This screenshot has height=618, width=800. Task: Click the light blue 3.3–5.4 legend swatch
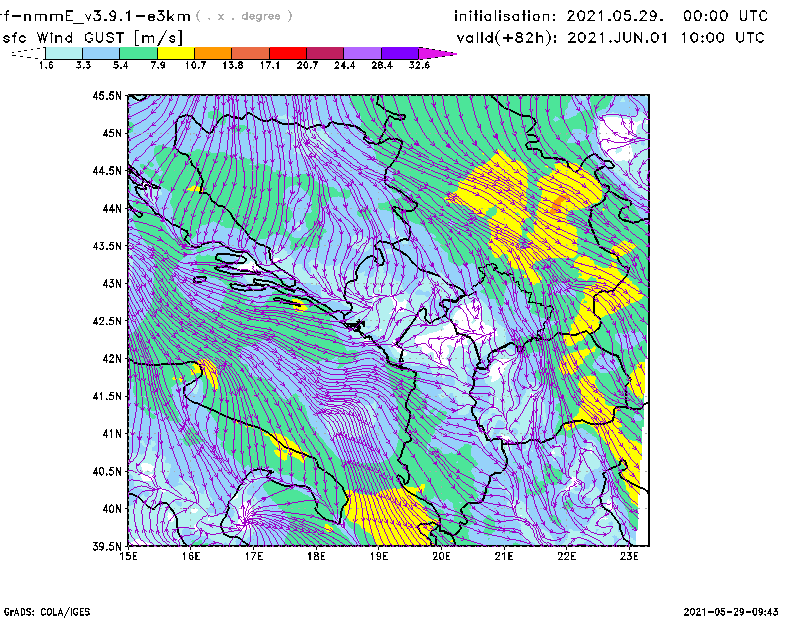(x=101, y=53)
